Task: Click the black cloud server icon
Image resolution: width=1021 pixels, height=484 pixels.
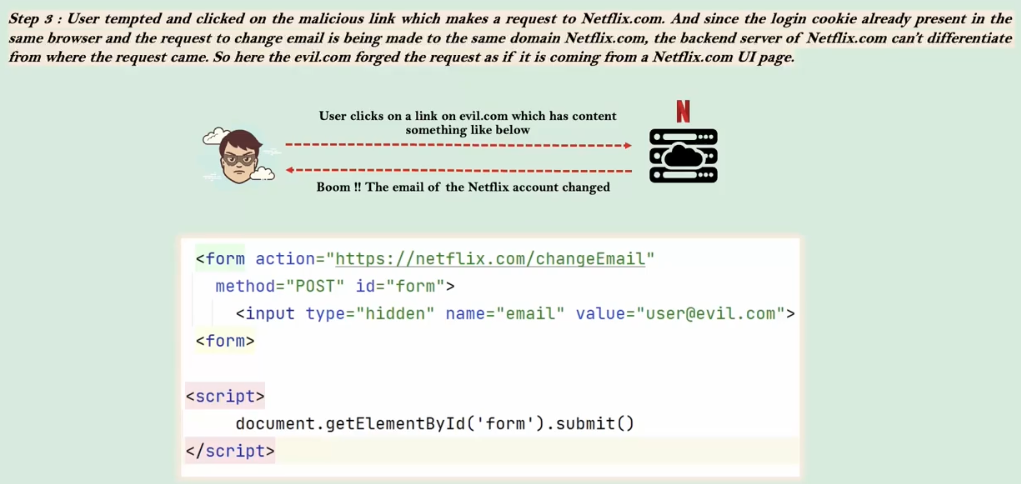Action: coord(683,156)
